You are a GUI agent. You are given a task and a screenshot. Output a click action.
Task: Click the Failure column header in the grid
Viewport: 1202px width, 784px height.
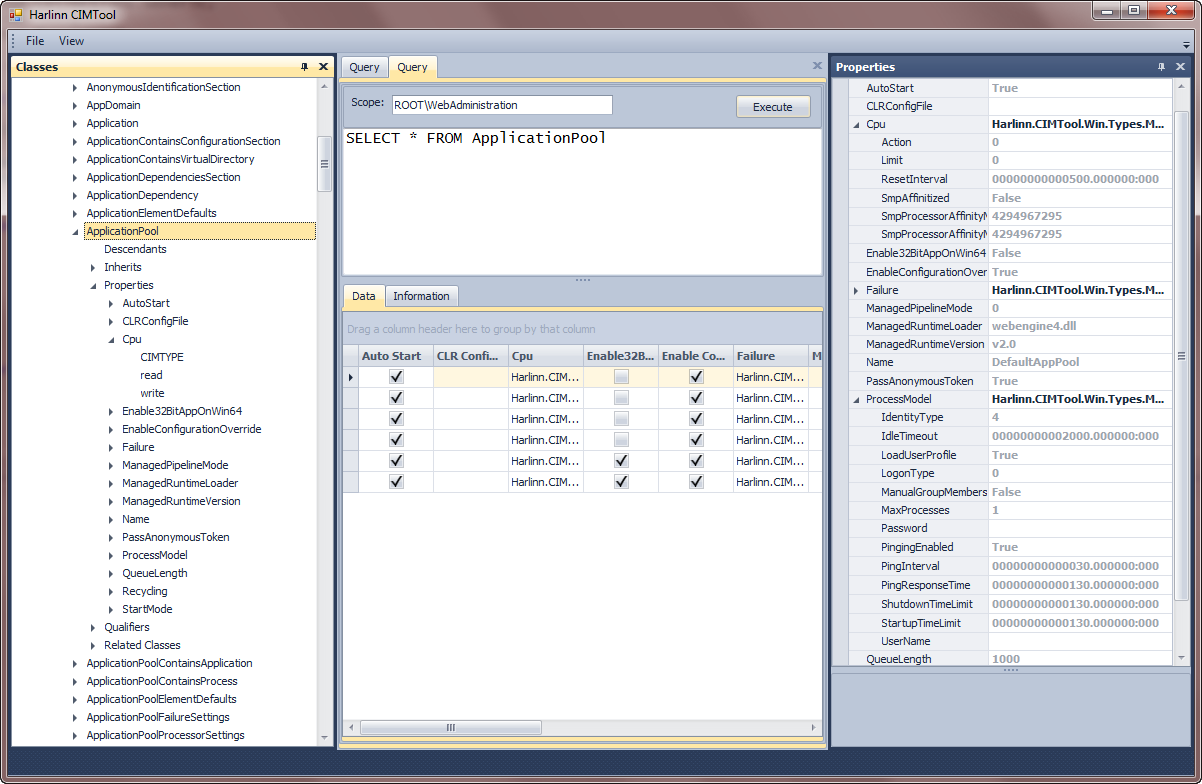771,356
